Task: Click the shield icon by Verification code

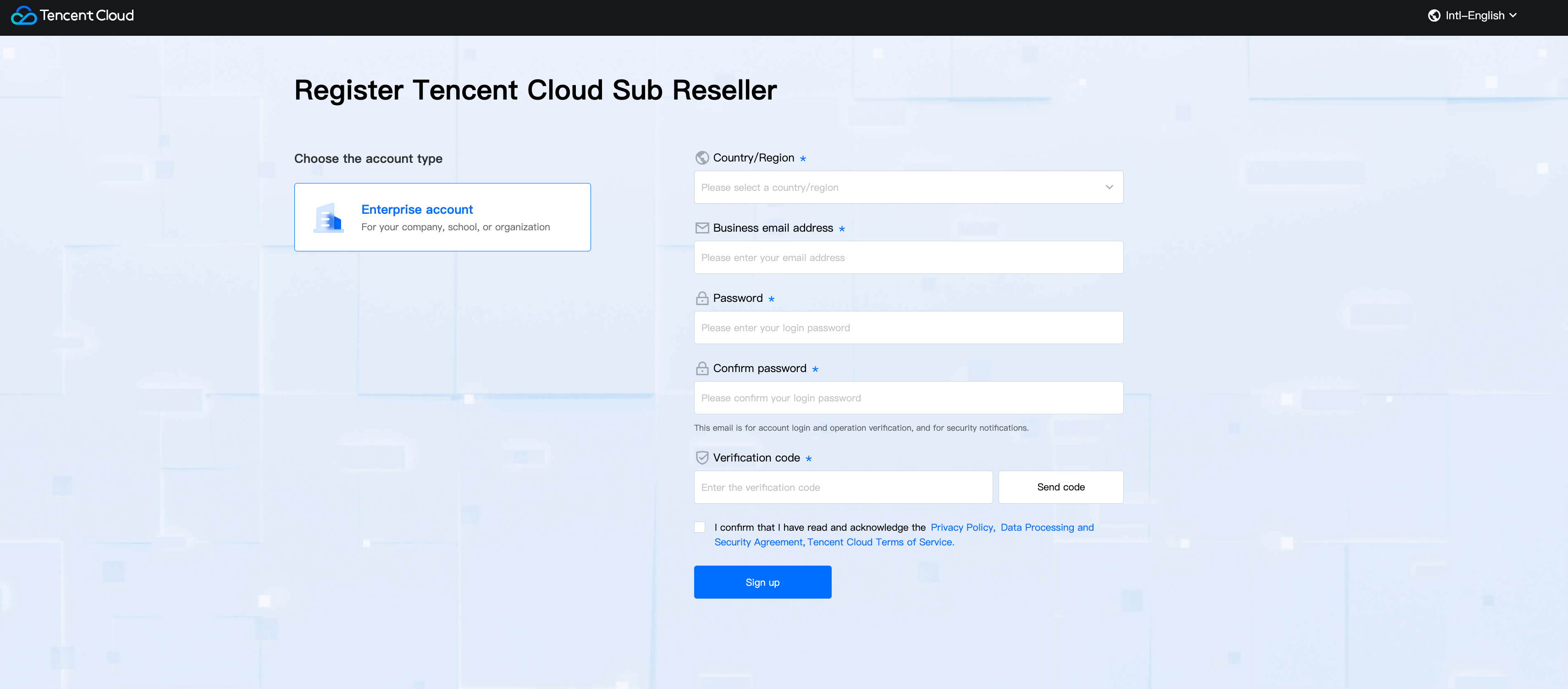Action: pos(702,457)
